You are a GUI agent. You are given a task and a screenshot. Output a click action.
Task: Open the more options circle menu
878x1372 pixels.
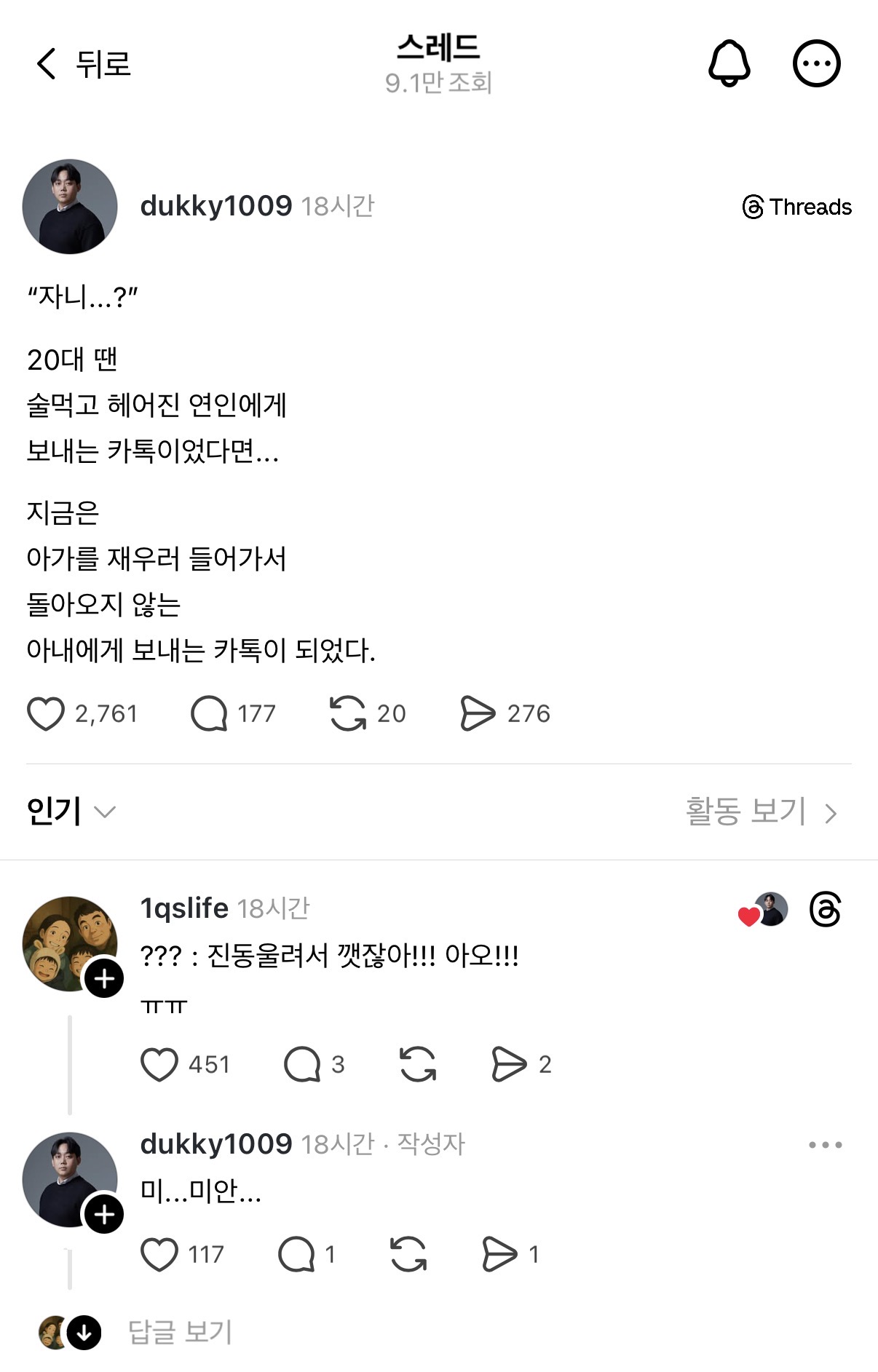click(816, 63)
